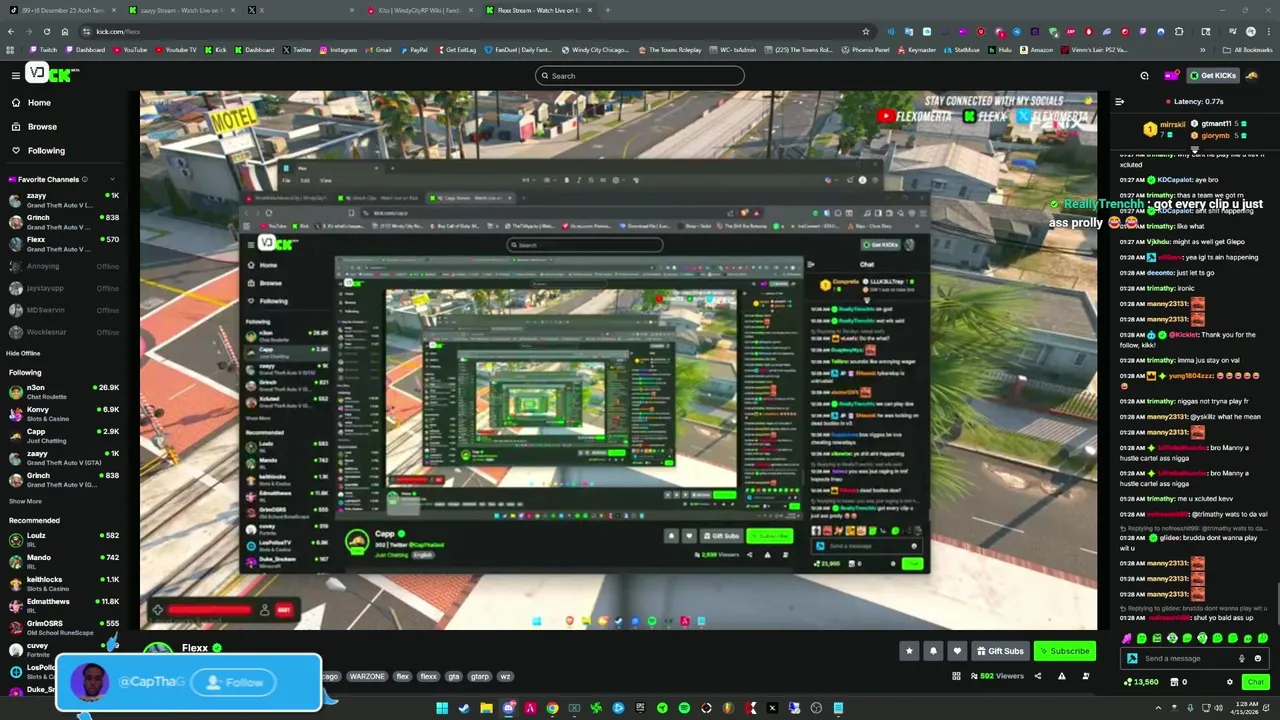Click the WARZONE stream tag
Viewport: 1280px width, 720px height.
(367, 676)
